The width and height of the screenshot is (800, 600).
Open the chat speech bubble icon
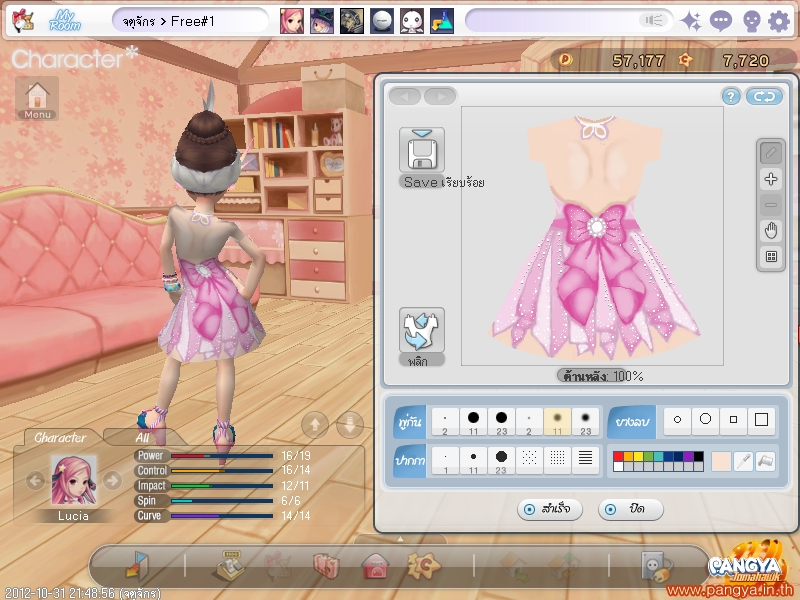click(x=720, y=21)
